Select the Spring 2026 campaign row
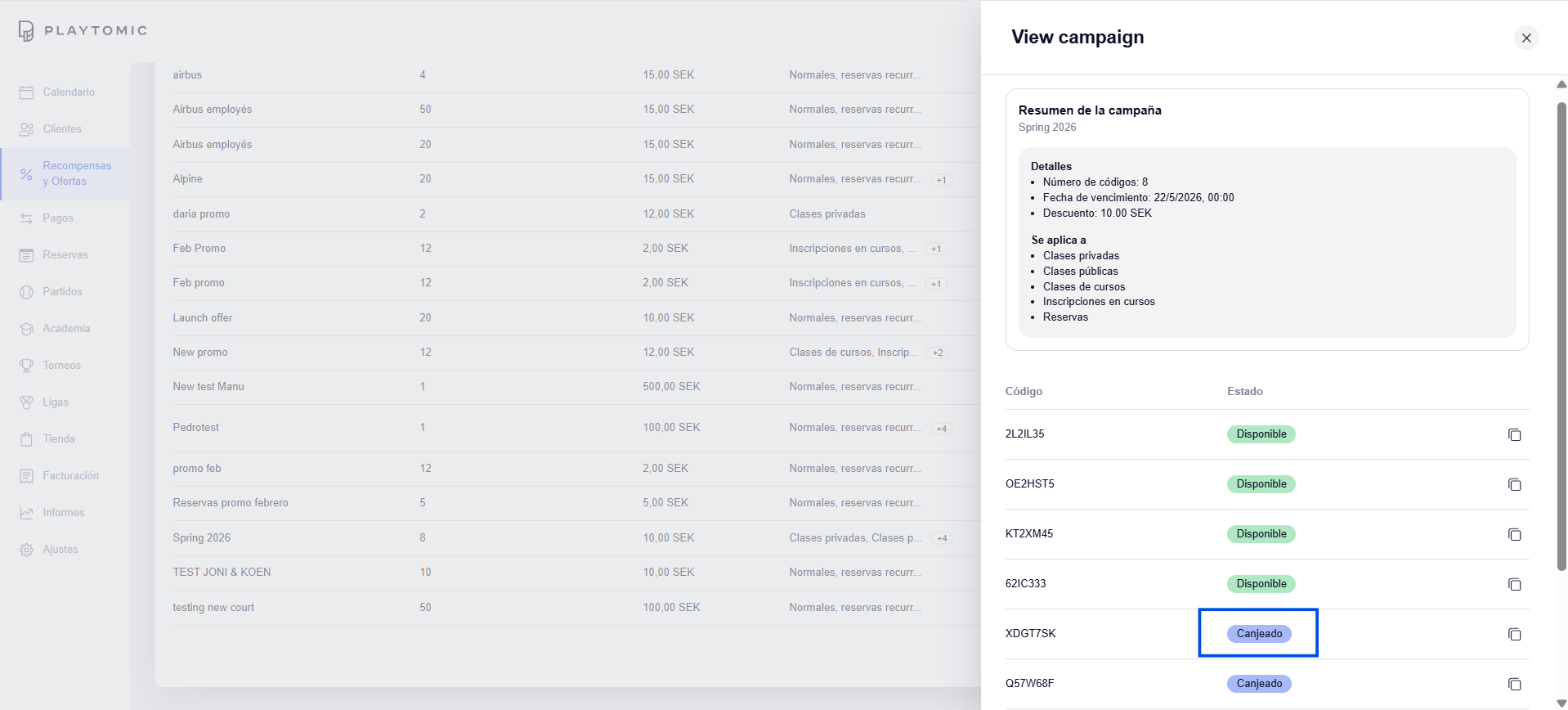Image resolution: width=1568 pixels, height=710 pixels. (x=202, y=538)
